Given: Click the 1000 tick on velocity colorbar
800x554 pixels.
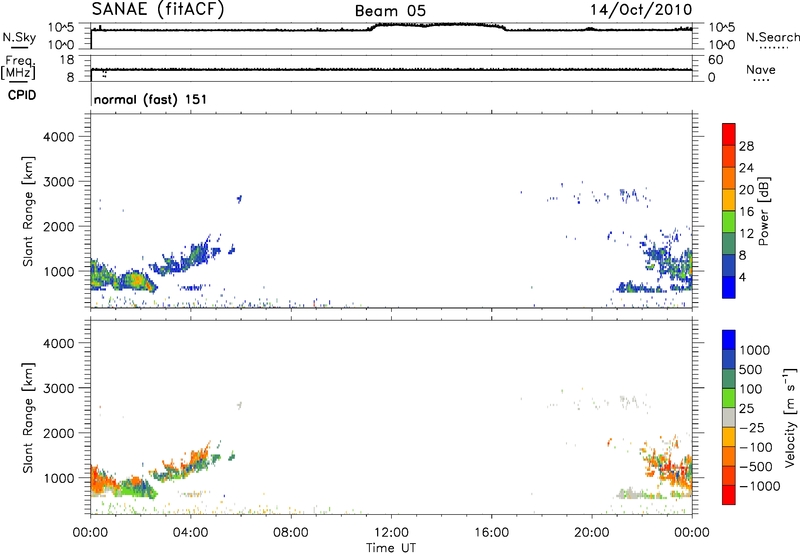Looking at the screenshot, I should (754, 350).
